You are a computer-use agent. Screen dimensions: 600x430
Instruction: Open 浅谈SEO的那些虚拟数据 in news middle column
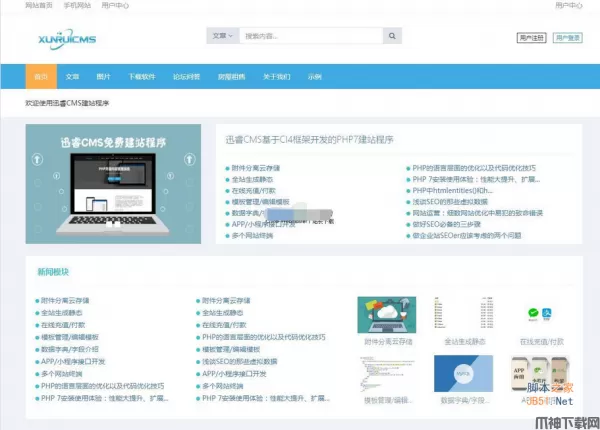(x=240, y=362)
